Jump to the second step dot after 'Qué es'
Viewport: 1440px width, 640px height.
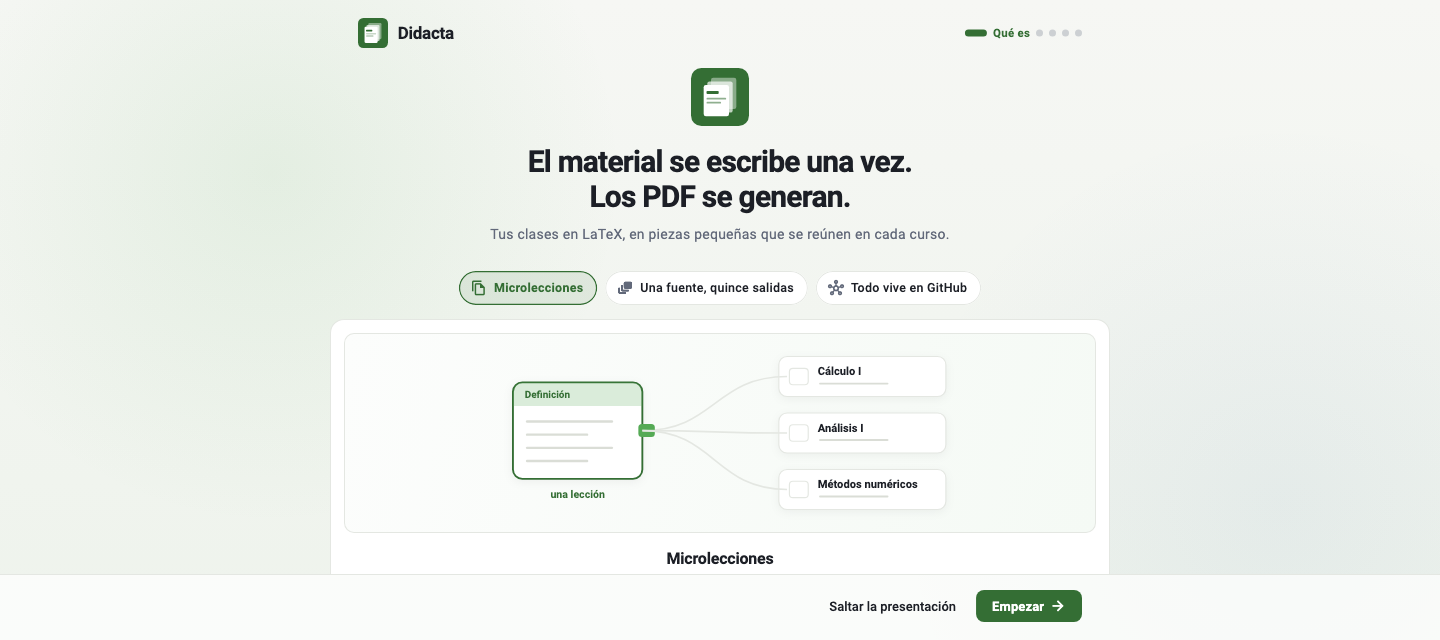(x=1039, y=33)
